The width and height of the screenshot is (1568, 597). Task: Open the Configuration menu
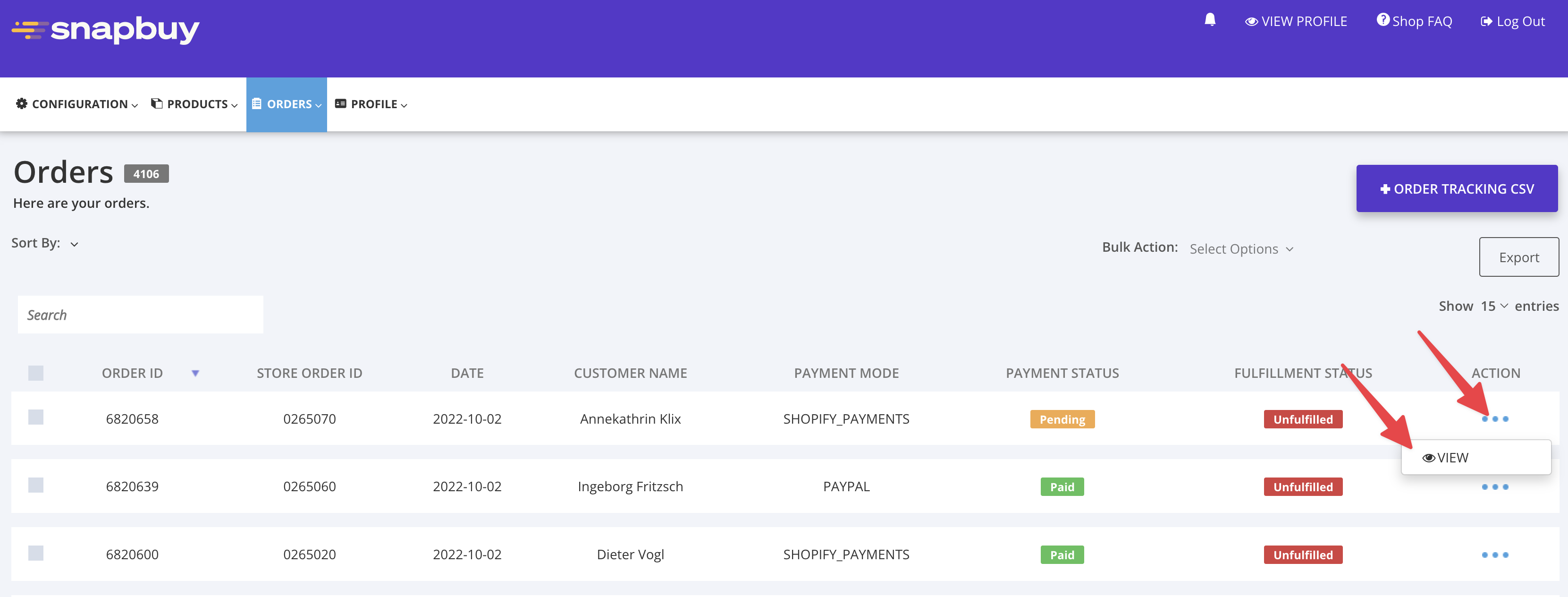pyautogui.click(x=76, y=104)
